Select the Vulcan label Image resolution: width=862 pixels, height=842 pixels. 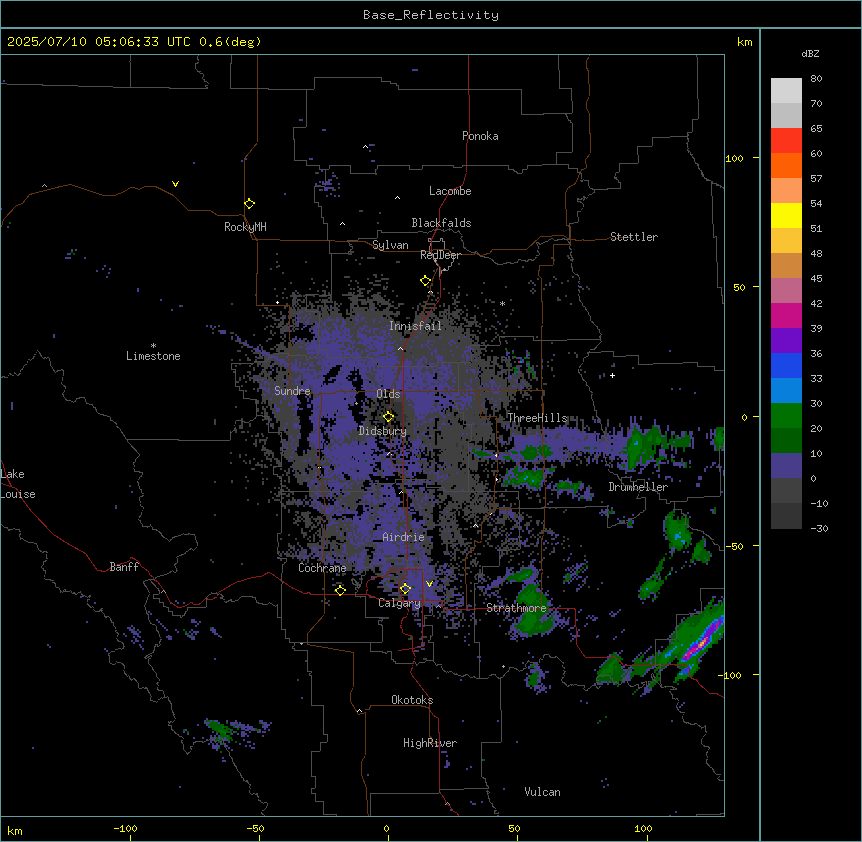[542, 792]
